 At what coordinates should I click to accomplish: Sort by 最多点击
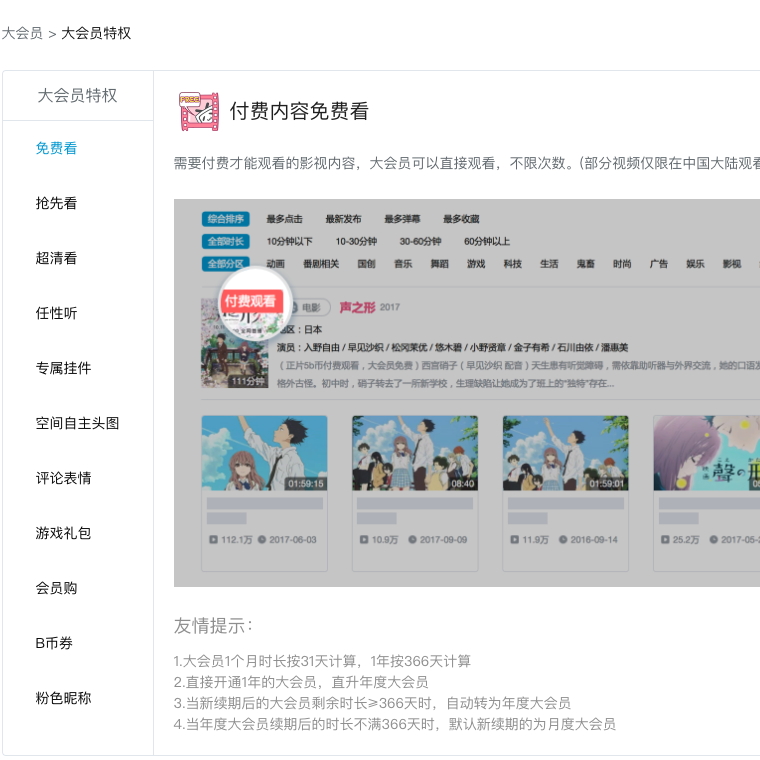point(285,219)
